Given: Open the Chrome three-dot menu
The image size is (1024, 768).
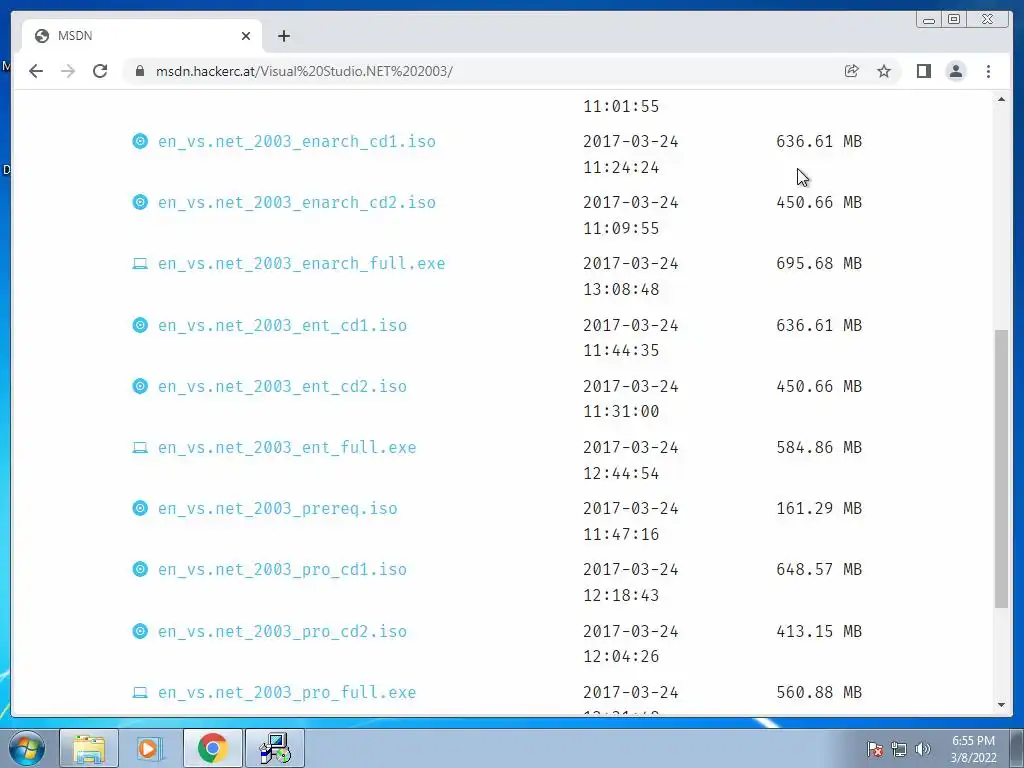Looking at the screenshot, I should pos(988,71).
